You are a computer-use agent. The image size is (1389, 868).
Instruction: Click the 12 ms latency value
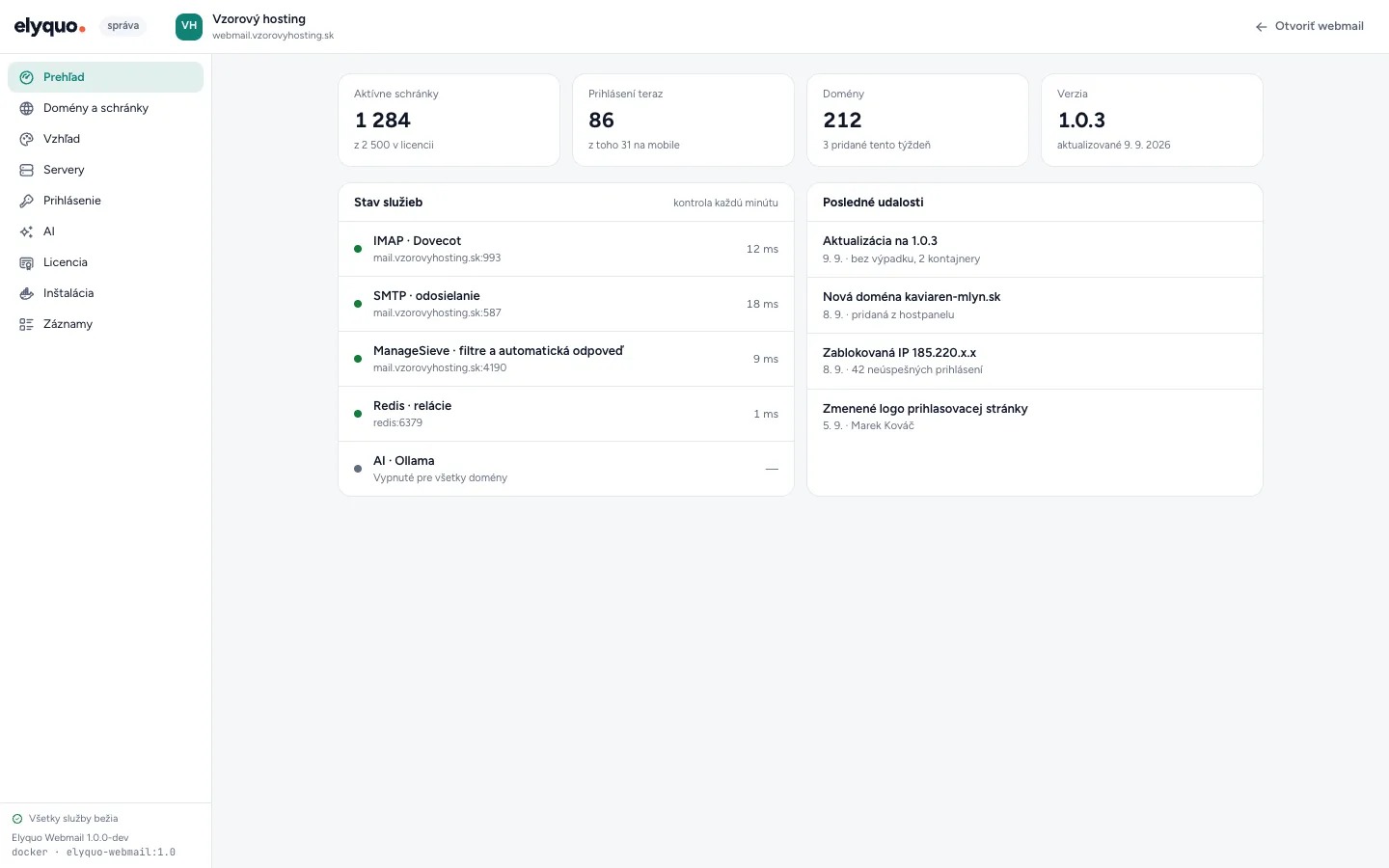coord(762,249)
